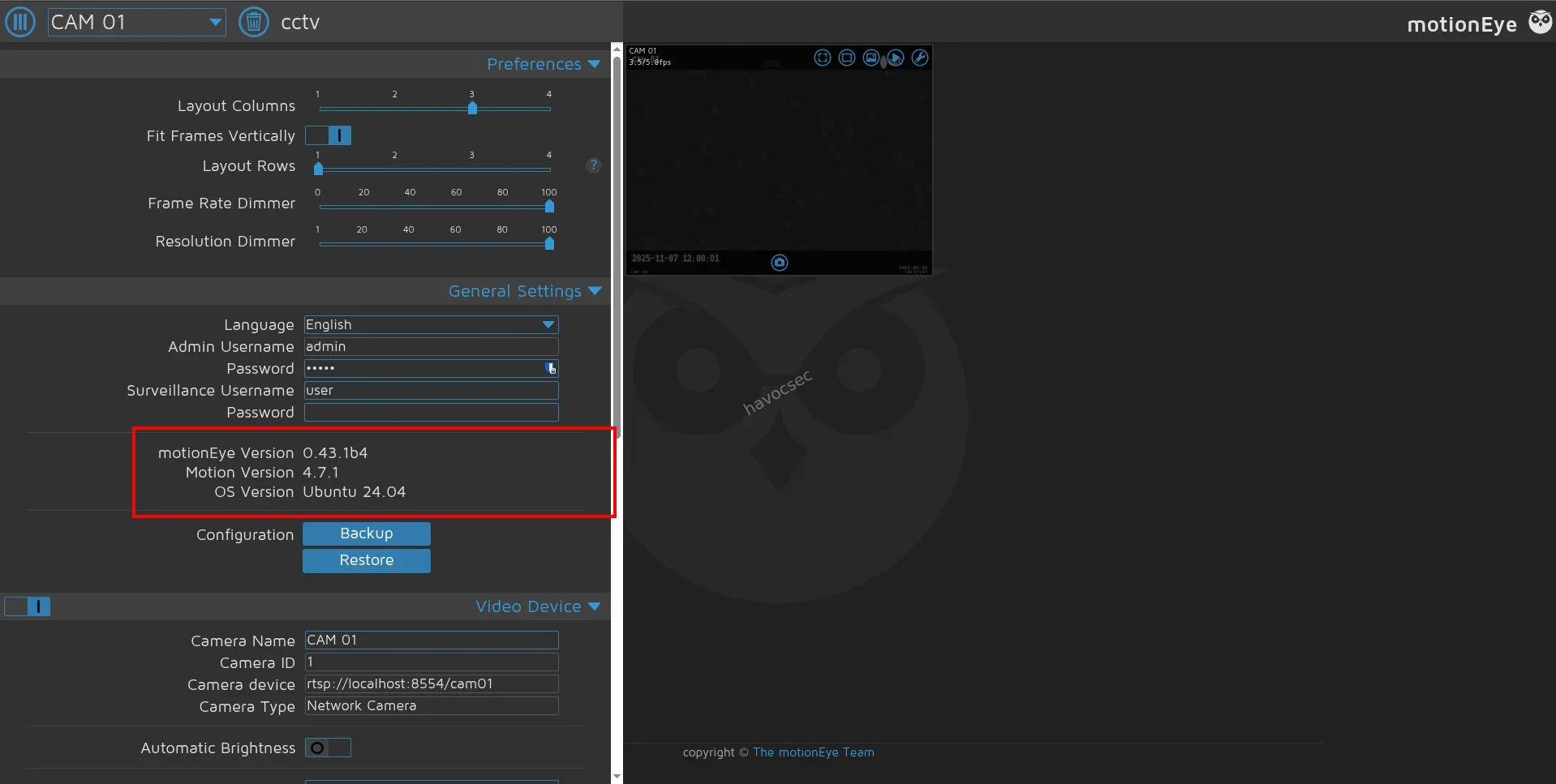Click the Video Device section title
This screenshot has width=1556, height=784.
[x=528, y=606]
